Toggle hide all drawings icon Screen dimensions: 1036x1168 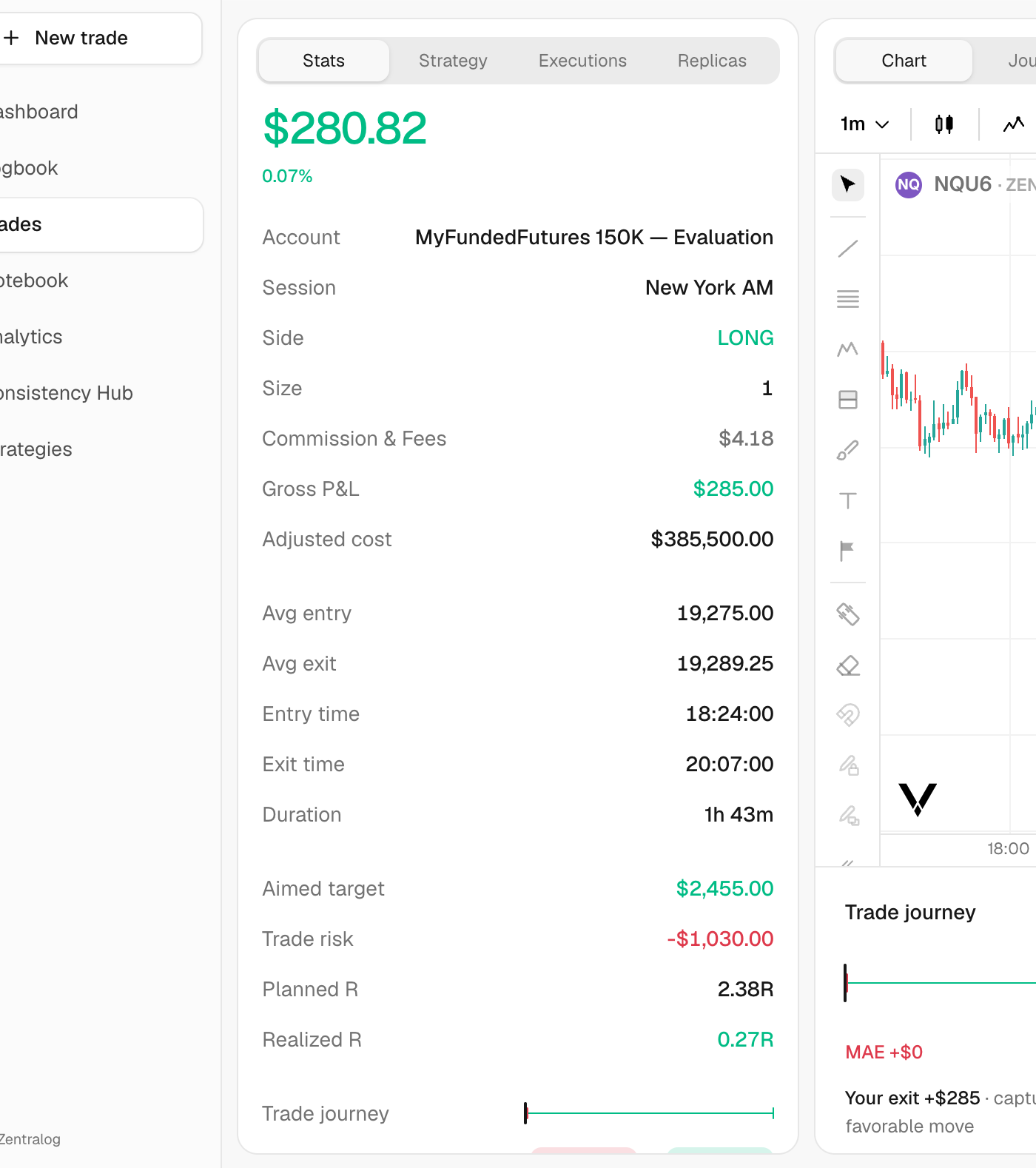848,816
